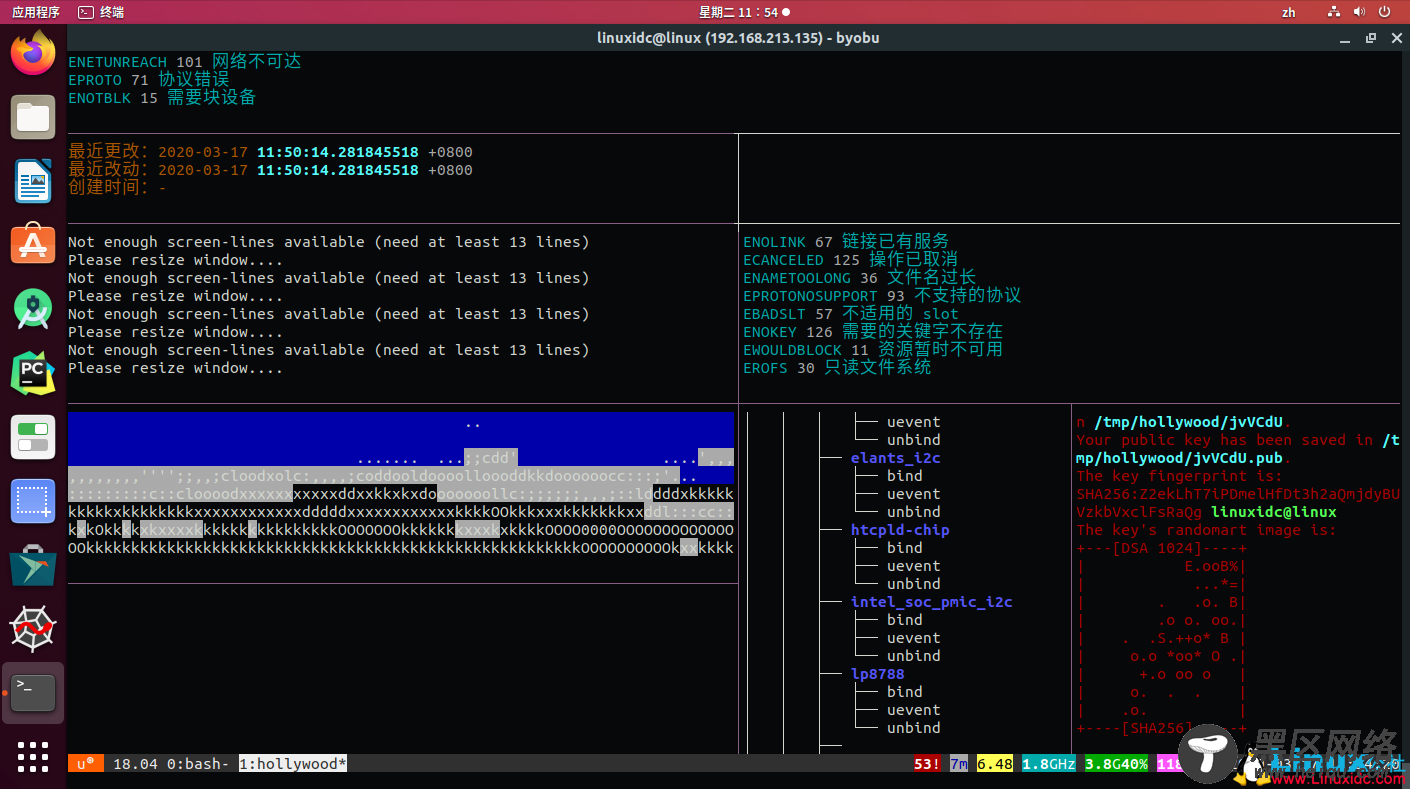Image resolution: width=1410 pixels, height=789 pixels.
Task: Click the ENAMETOOLONG 36 line
Action: click(x=859, y=278)
